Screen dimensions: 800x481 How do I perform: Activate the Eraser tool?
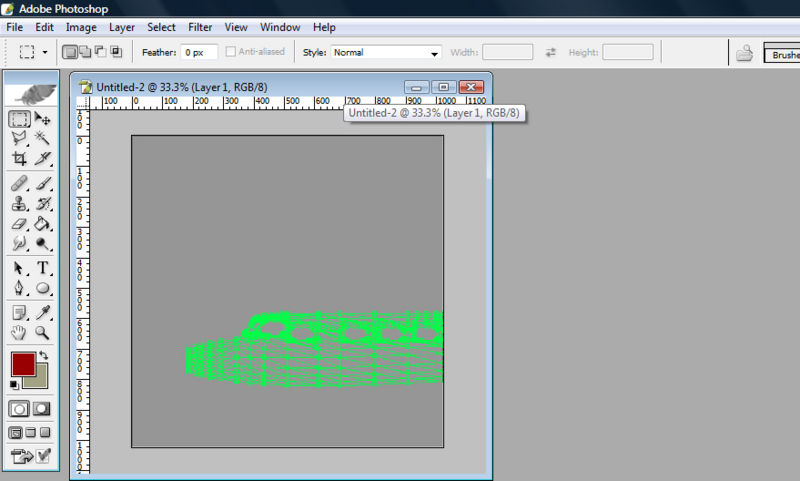(19, 223)
